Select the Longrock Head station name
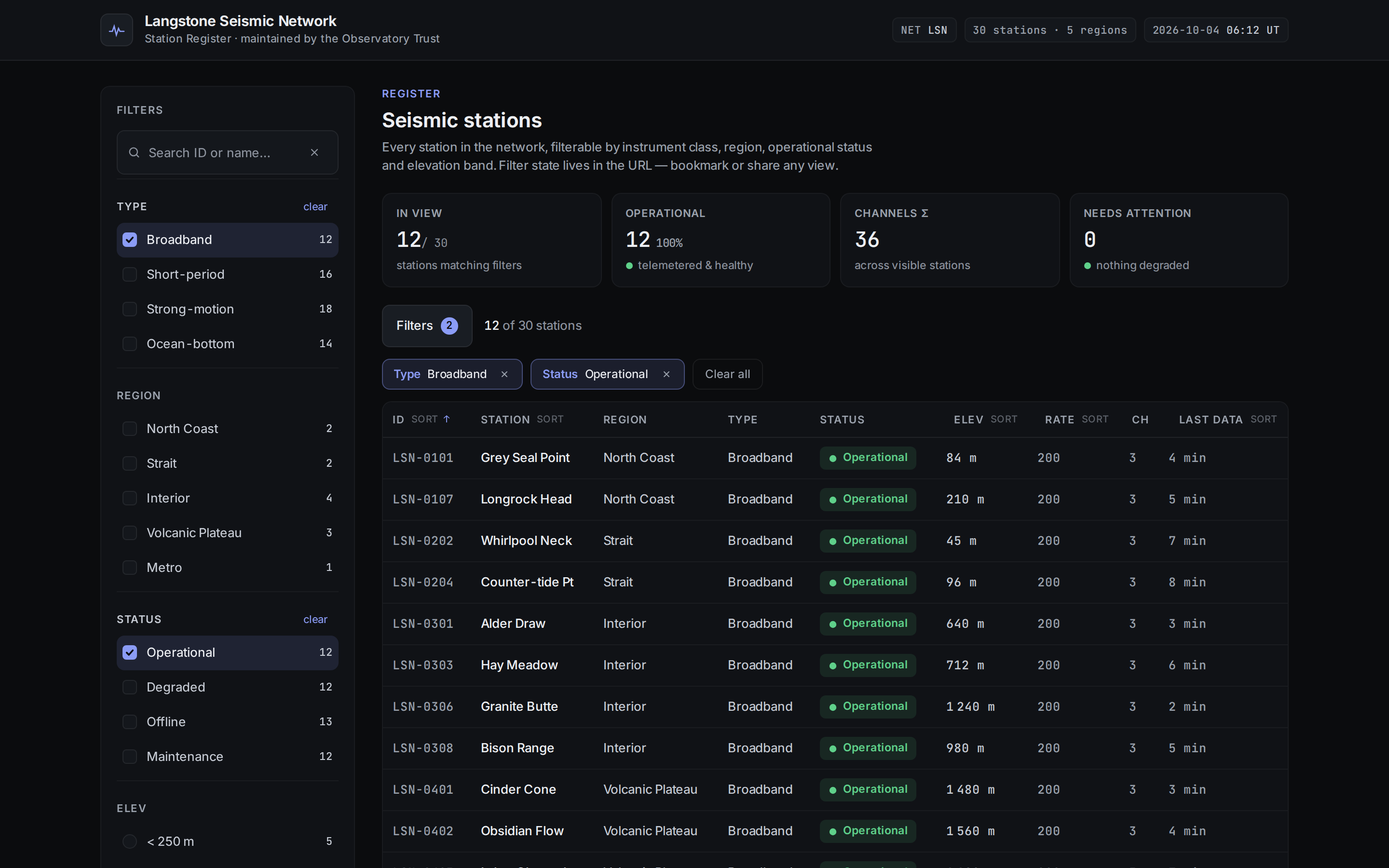This screenshot has height=868, width=1389. click(x=526, y=500)
